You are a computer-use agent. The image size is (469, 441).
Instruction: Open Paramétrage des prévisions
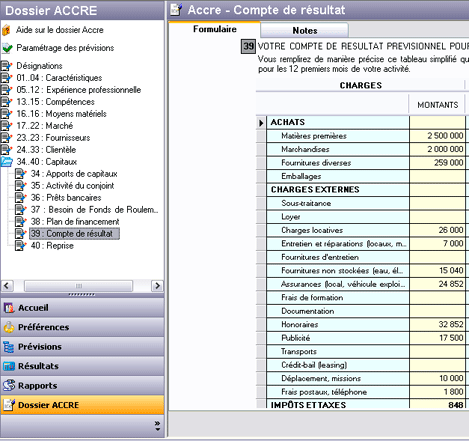65,48
